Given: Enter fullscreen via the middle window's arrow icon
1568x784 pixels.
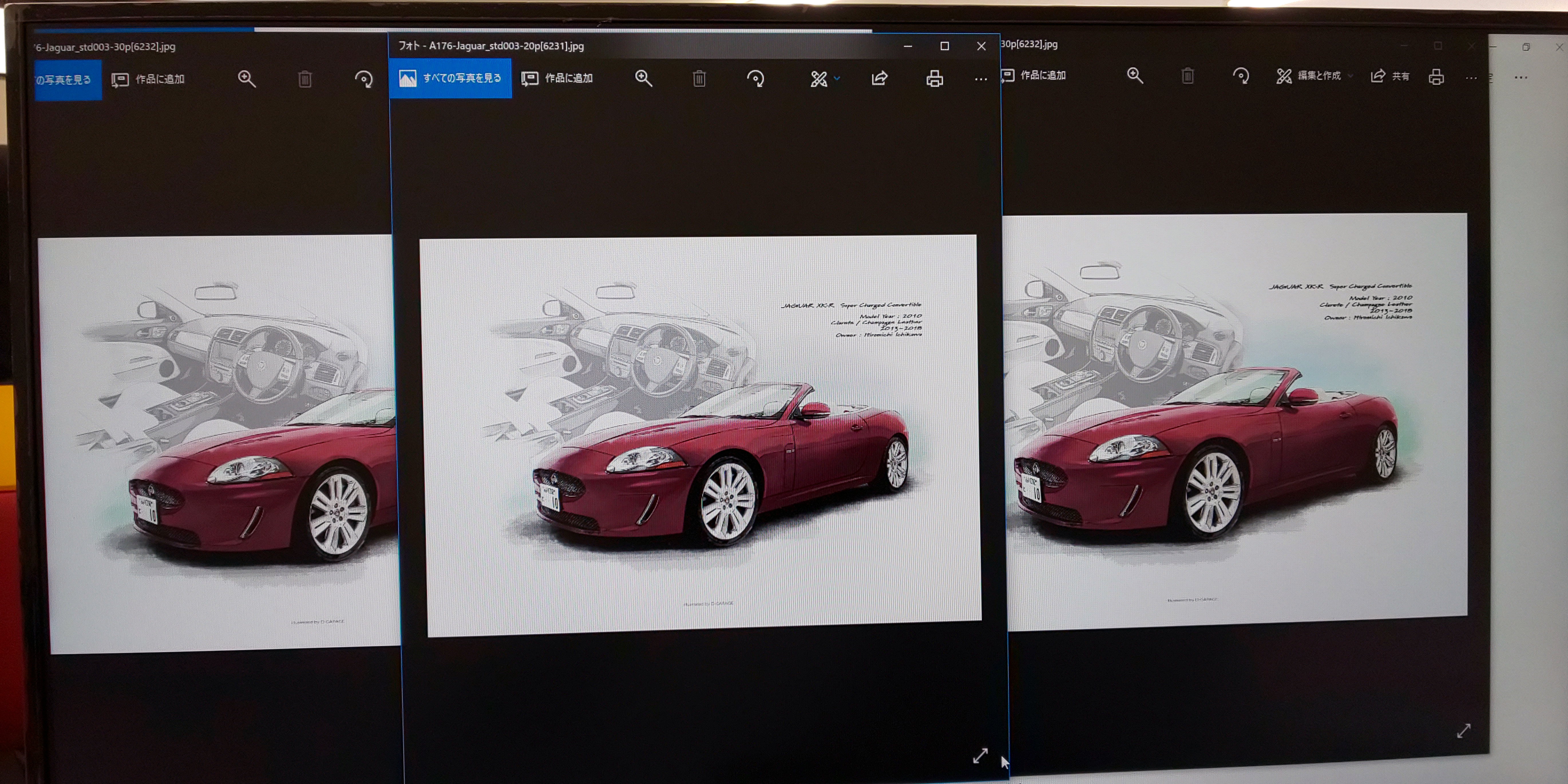Looking at the screenshot, I should pos(980,756).
